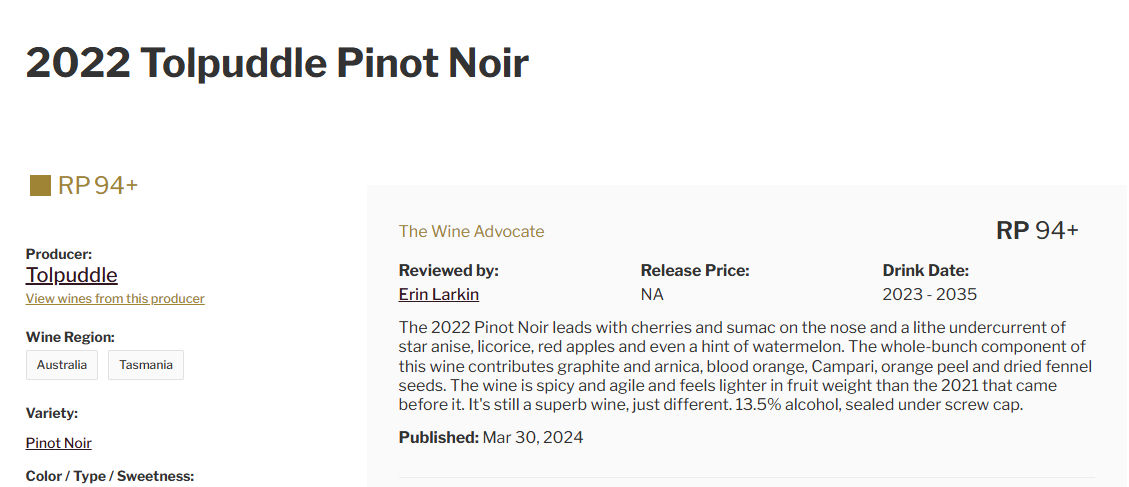Click the bold RP 94+ score in review card

point(1037,230)
